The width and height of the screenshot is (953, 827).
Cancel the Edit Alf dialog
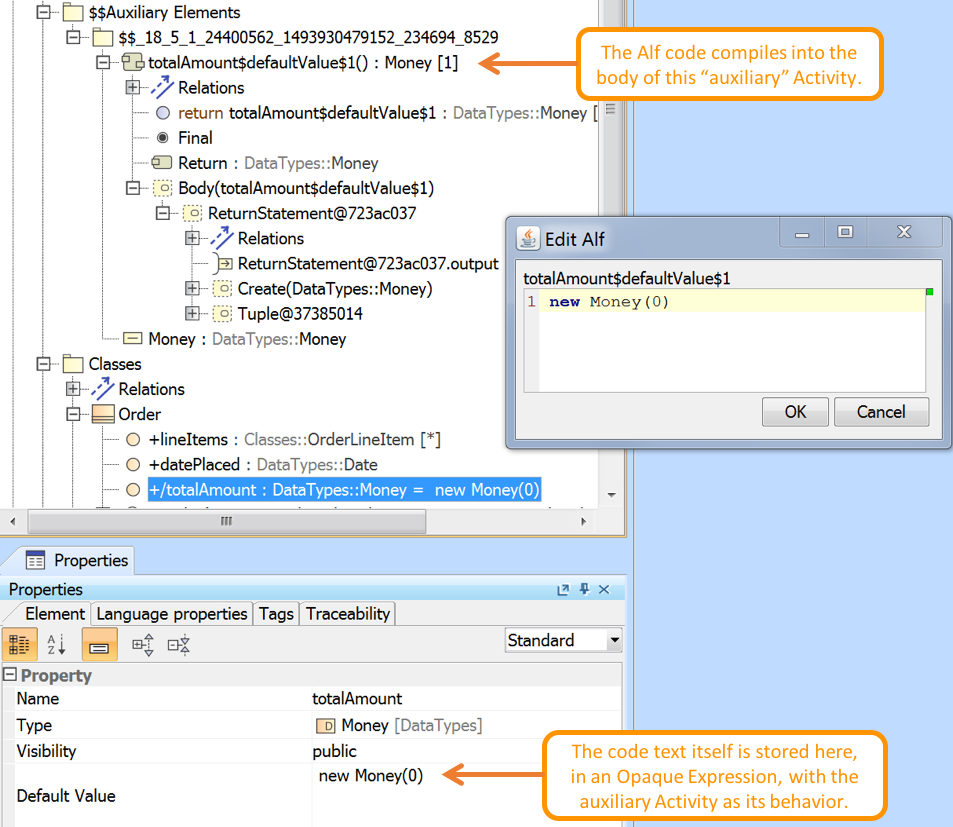880,412
